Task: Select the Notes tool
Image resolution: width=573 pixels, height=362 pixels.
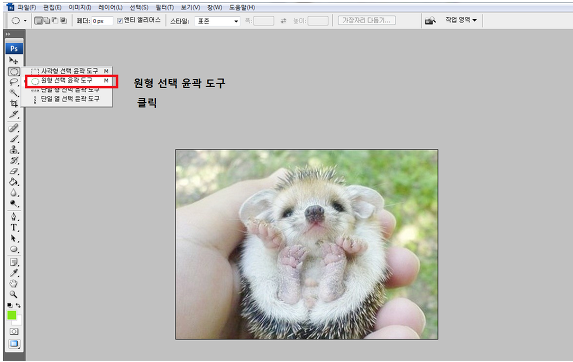Action: pos(14,262)
